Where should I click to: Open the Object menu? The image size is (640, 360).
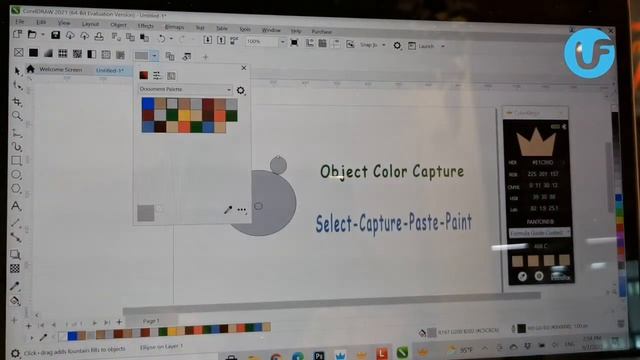(x=118, y=25)
